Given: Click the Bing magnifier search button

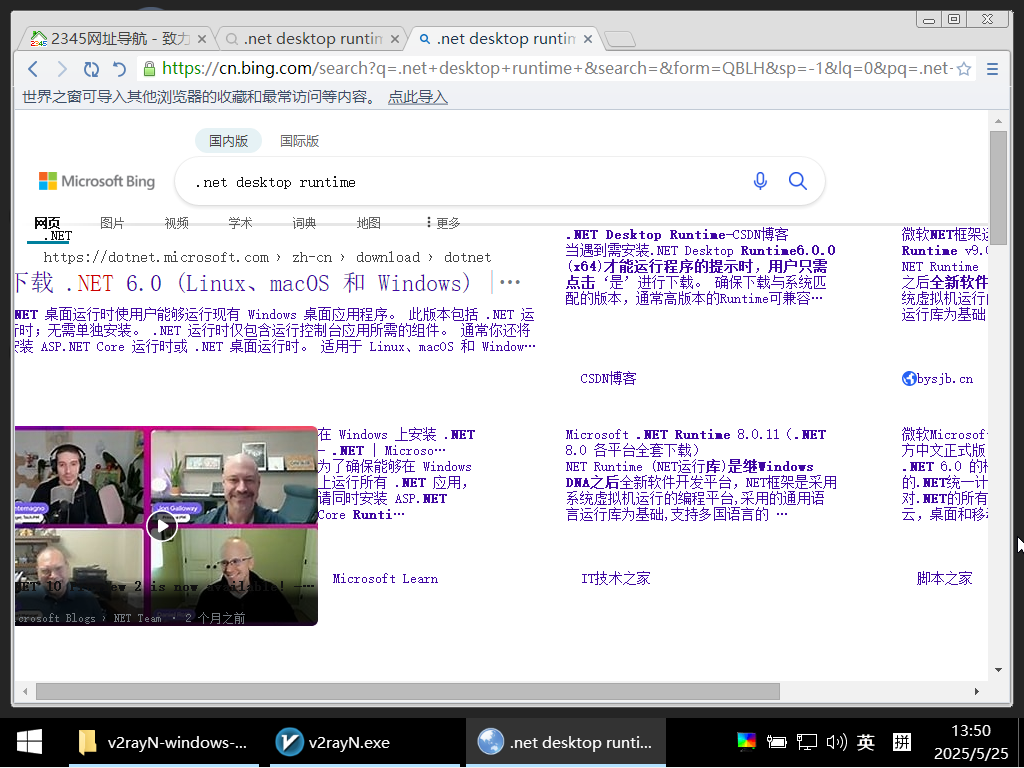Looking at the screenshot, I should [797, 181].
